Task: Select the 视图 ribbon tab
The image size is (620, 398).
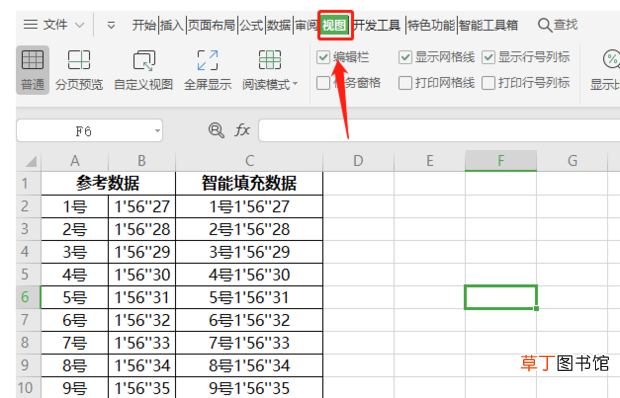Action: 335,25
